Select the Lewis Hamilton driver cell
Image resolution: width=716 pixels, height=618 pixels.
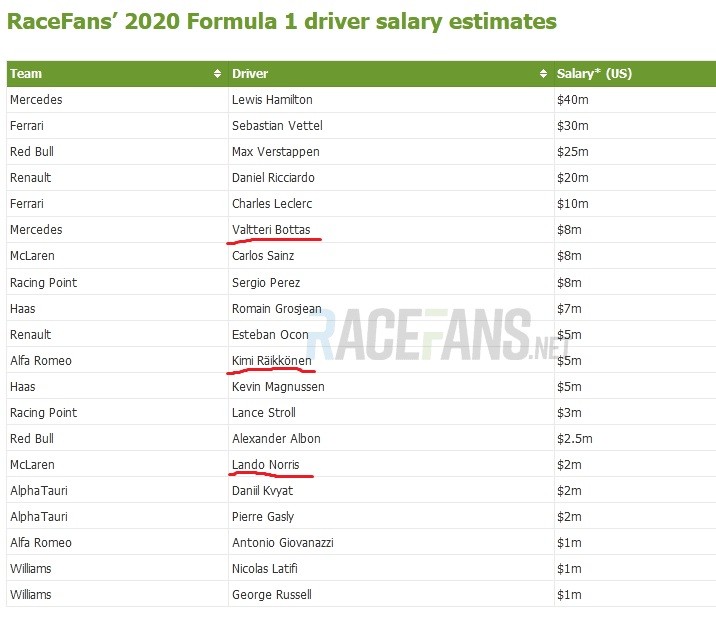point(272,100)
